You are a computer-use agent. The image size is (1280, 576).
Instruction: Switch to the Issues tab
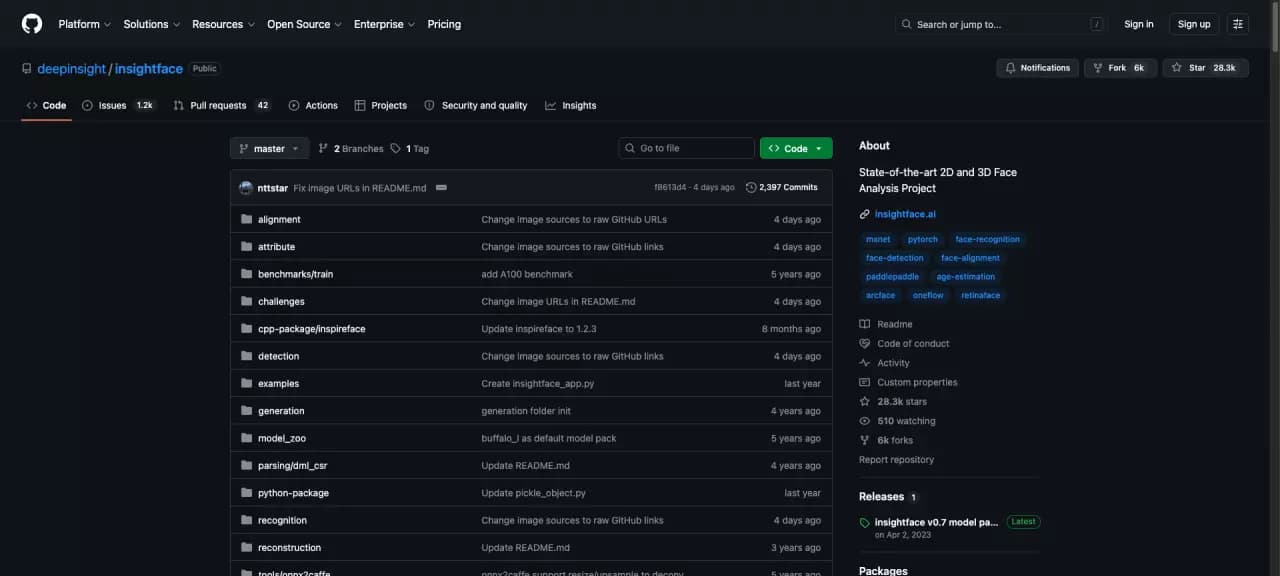(x=118, y=105)
